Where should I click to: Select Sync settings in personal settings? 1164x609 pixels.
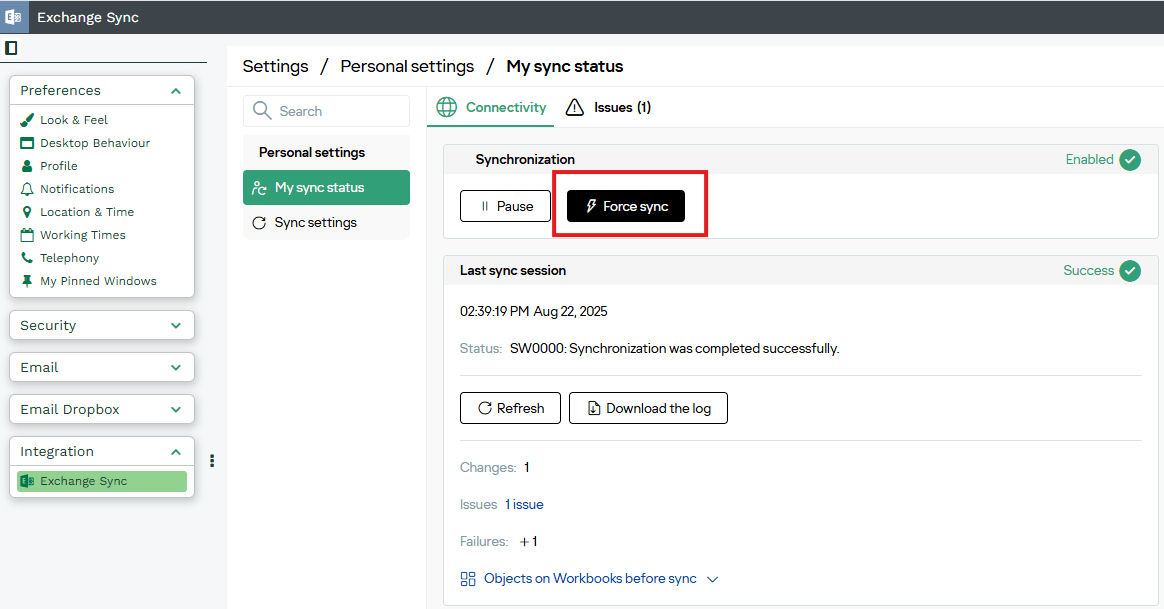(315, 223)
